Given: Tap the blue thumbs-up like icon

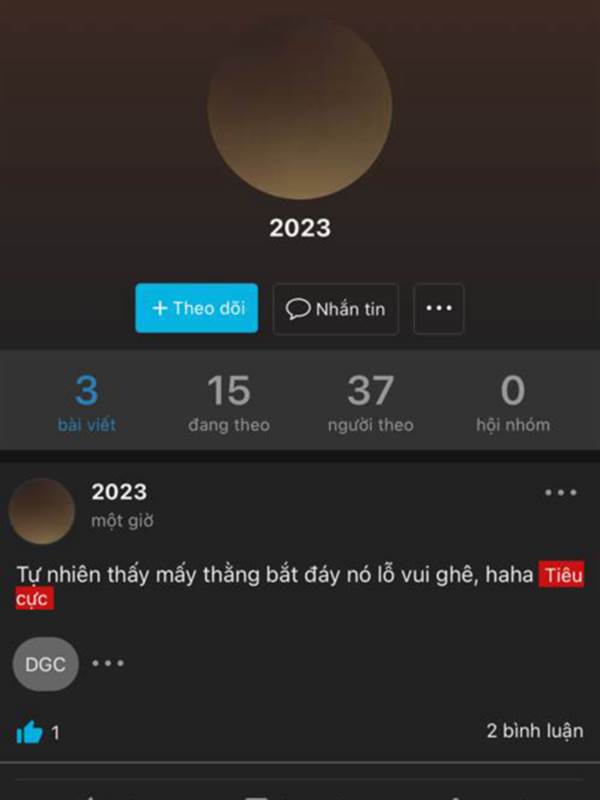Looking at the screenshot, I should coord(29,732).
